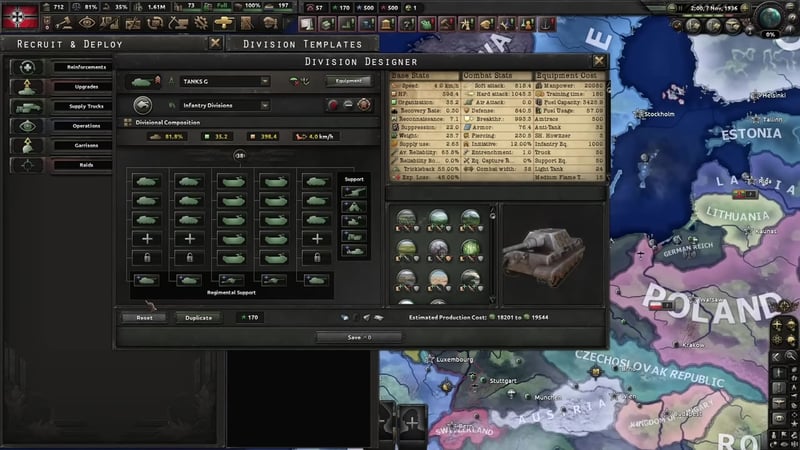800x450 pixels.
Task: Add battalion with first plus slot
Action: 147,238
